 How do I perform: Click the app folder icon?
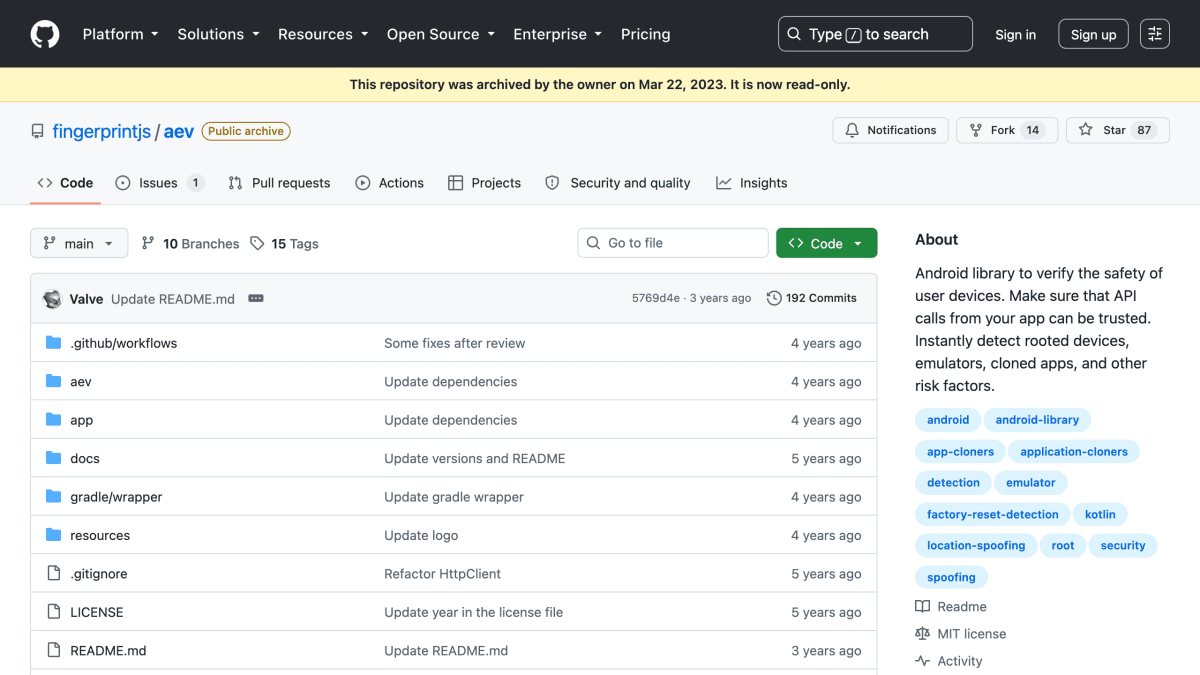54,420
